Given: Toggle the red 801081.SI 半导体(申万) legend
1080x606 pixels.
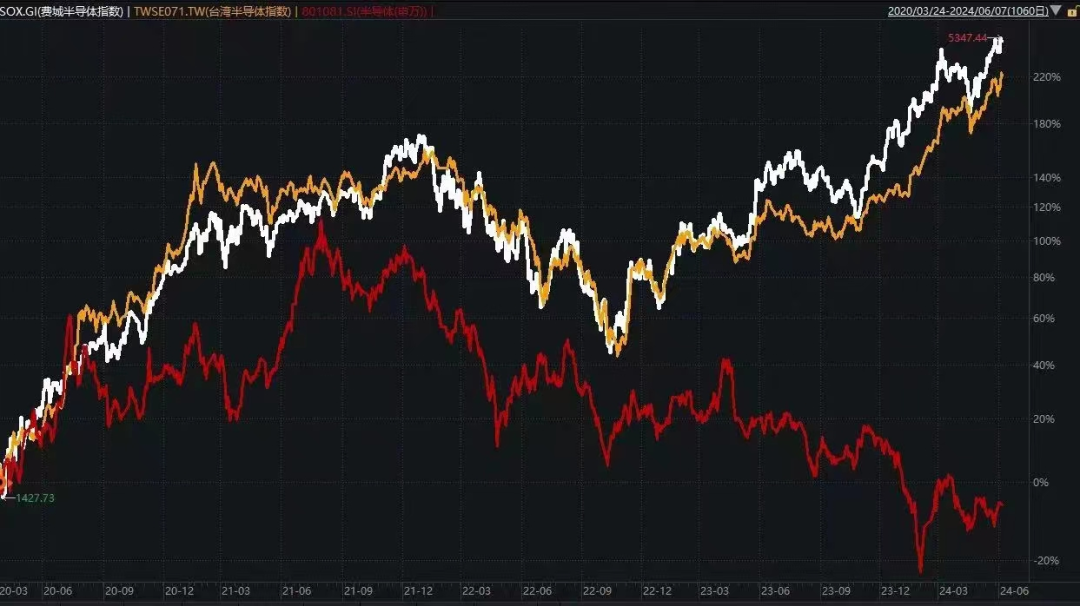Looking at the screenshot, I should 365,11.
